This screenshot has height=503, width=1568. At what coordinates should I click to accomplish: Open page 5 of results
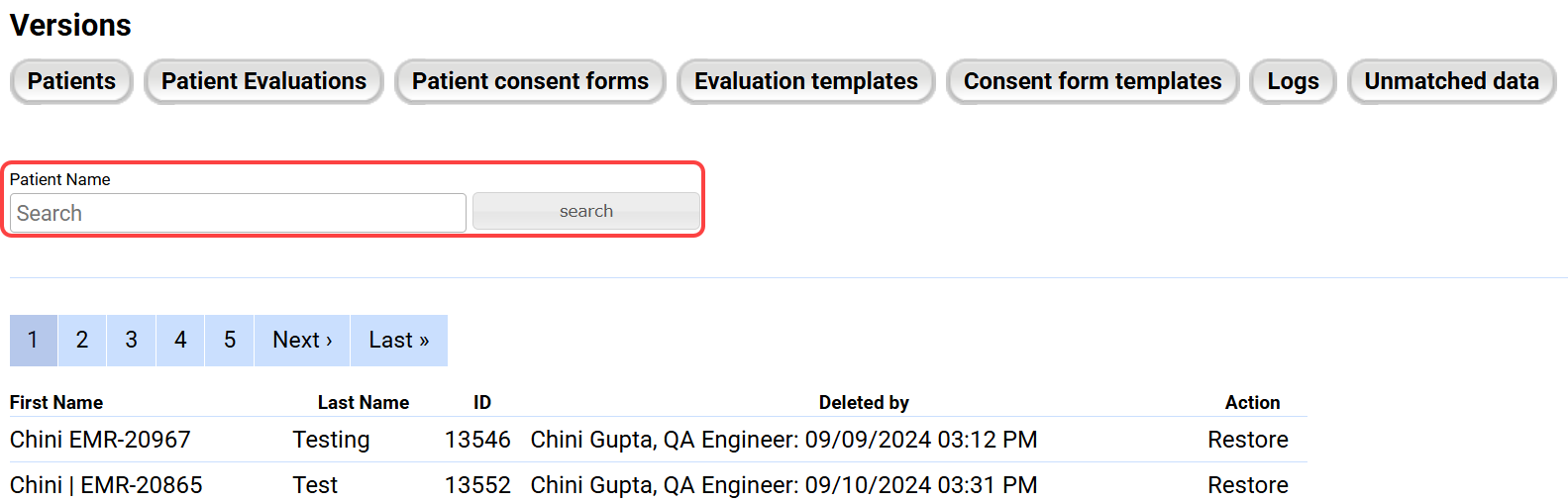pyautogui.click(x=230, y=341)
